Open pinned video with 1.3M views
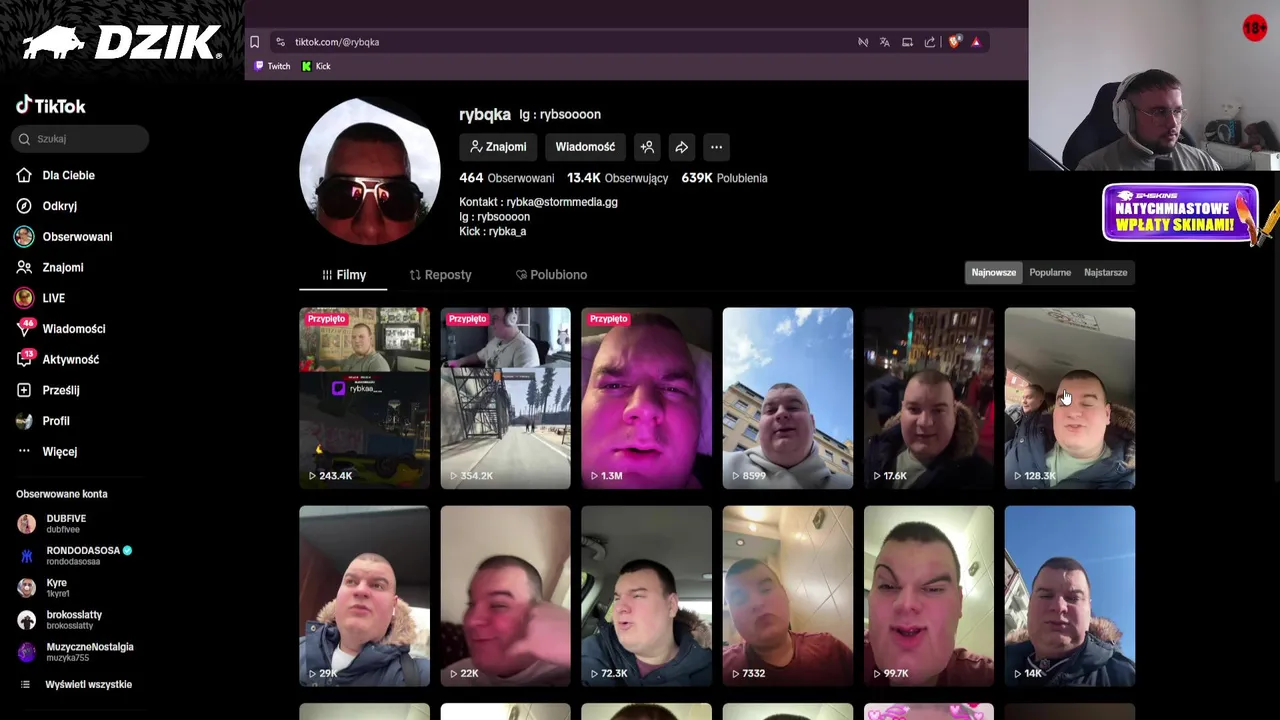Screen dimensions: 1280x720 [646, 398]
